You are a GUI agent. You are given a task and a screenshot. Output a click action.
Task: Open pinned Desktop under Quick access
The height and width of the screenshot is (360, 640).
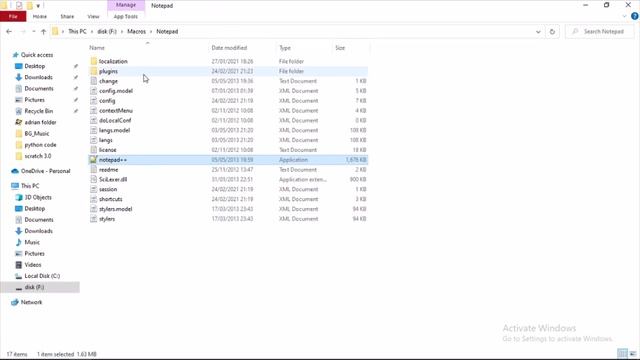[x=35, y=66]
